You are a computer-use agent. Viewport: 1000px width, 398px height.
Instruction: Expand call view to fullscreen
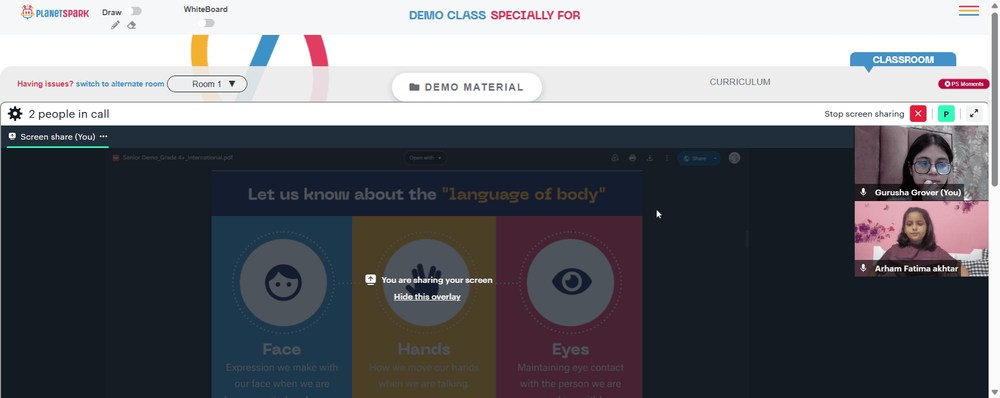click(974, 114)
